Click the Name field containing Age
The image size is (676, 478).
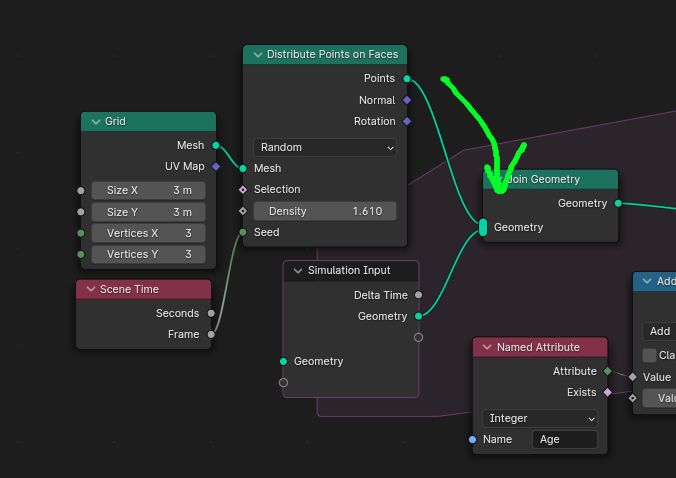point(564,439)
